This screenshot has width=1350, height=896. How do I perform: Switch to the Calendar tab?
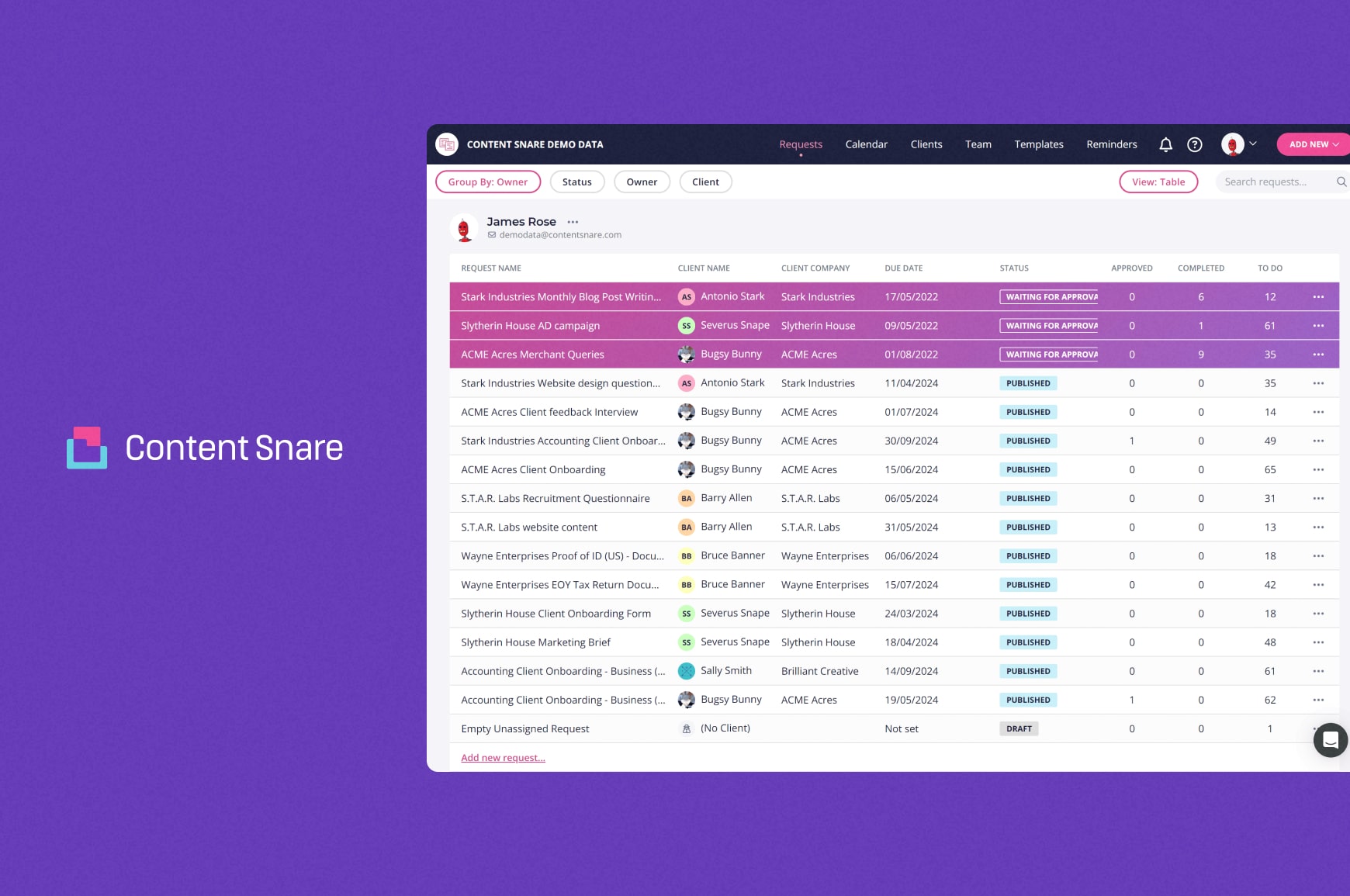(866, 144)
